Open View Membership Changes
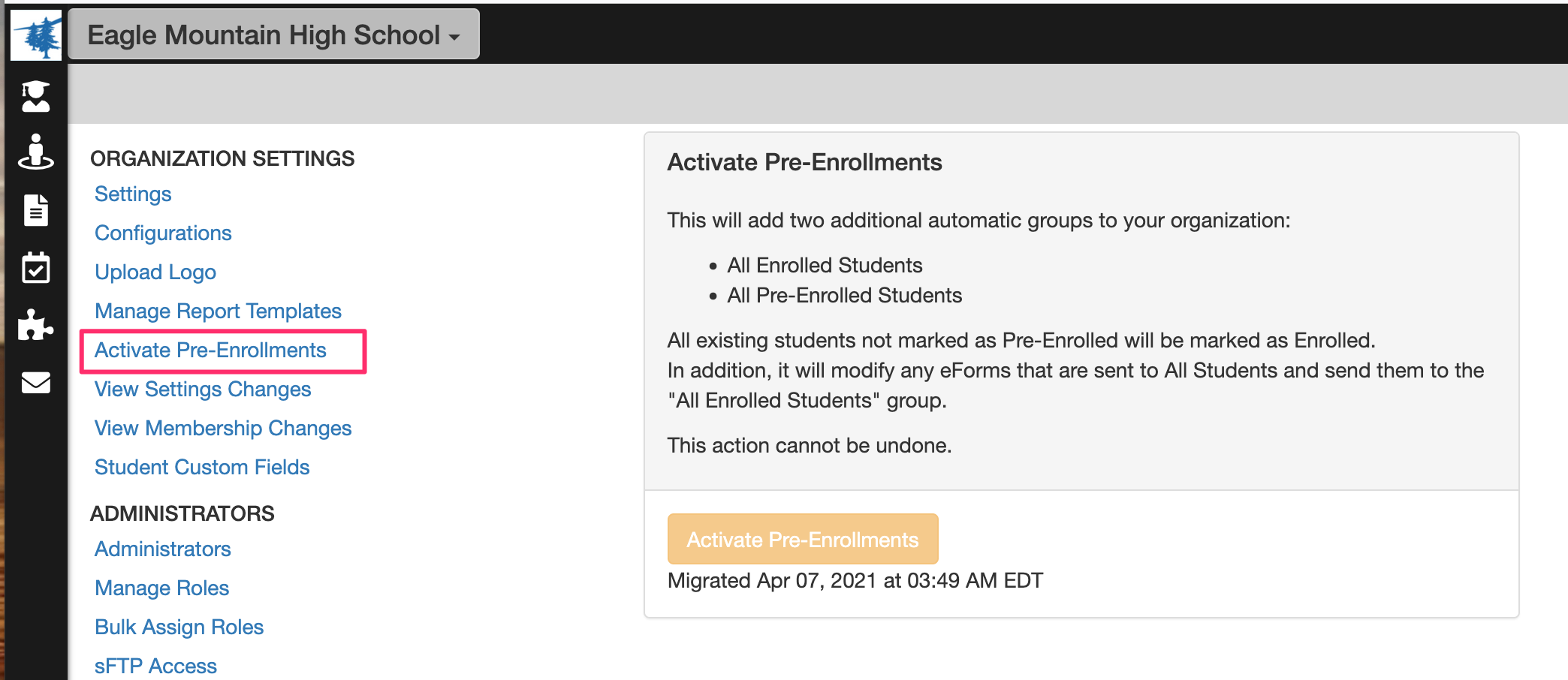This screenshot has height=680, width=1568. click(223, 428)
